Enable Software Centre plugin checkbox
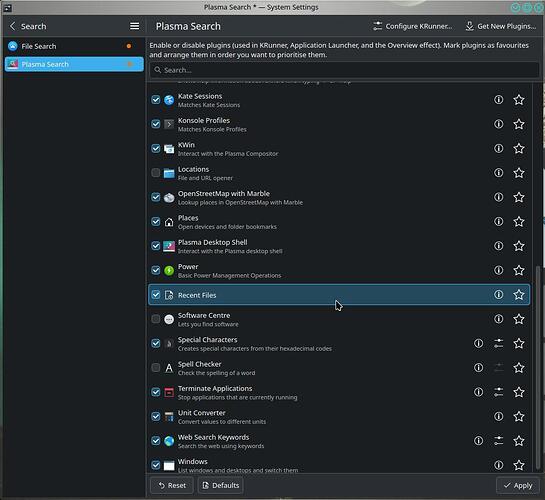 pos(156,319)
